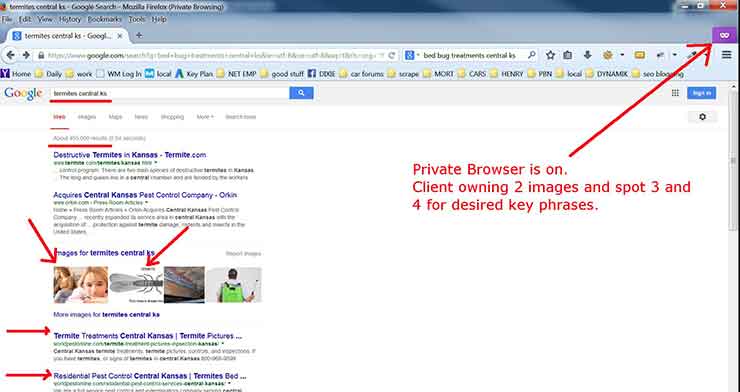Click the bookmark star icon

[550, 55]
